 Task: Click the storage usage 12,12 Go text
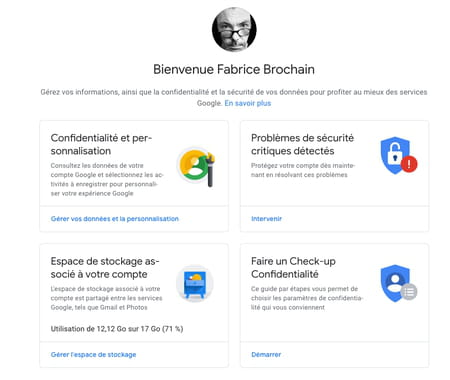pyautogui.click(x=117, y=329)
